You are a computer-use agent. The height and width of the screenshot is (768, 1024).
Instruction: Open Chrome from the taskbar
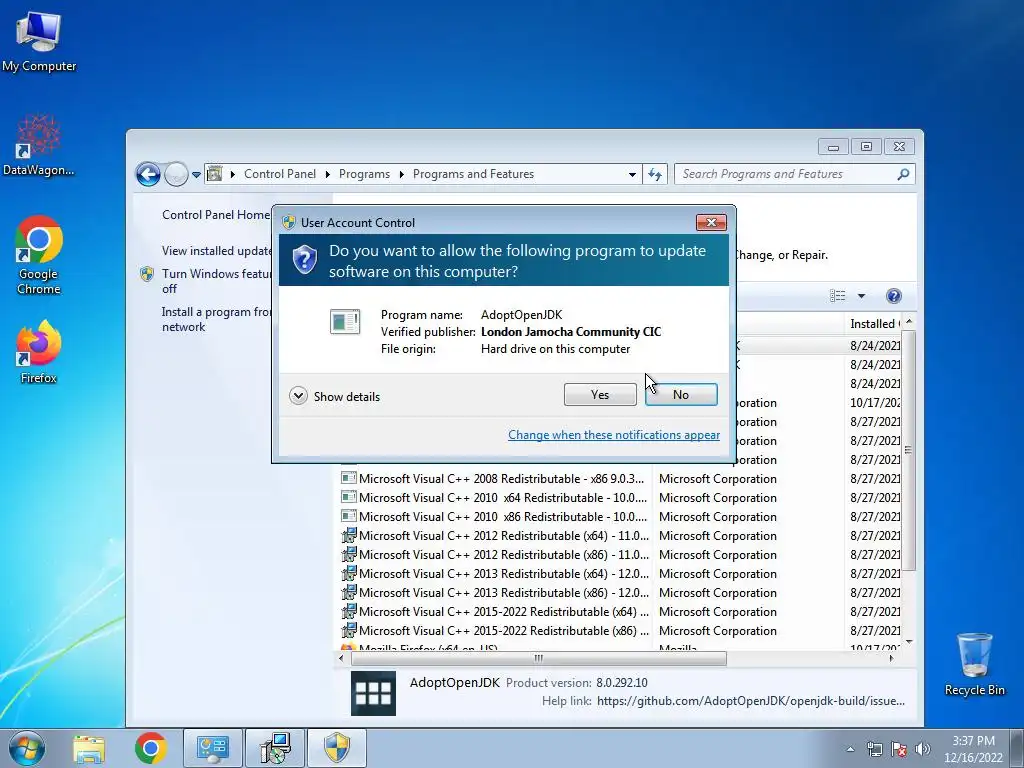point(151,748)
